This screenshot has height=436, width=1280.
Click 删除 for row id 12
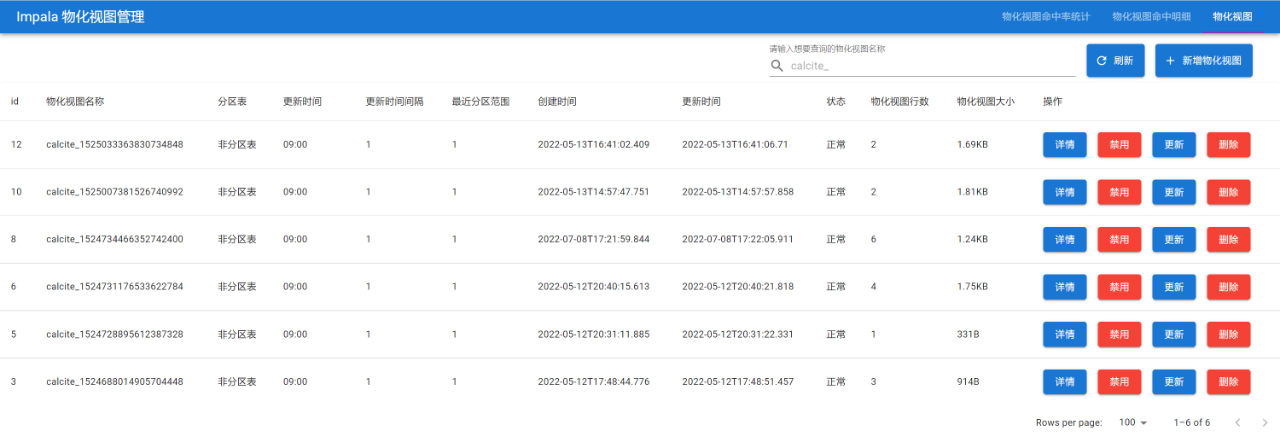(x=1229, y=144)
